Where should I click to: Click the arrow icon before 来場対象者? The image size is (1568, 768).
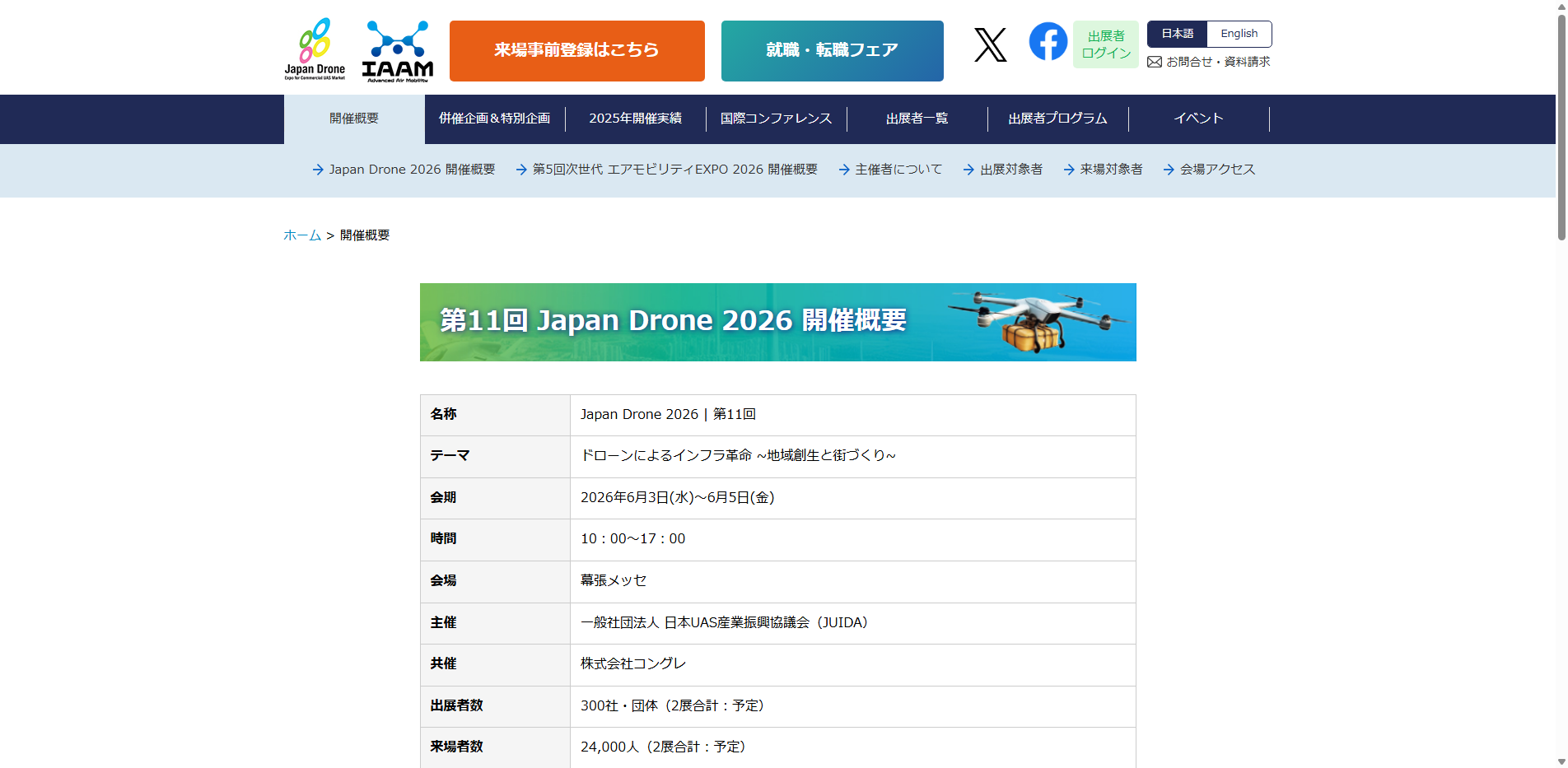[1069, 170]
